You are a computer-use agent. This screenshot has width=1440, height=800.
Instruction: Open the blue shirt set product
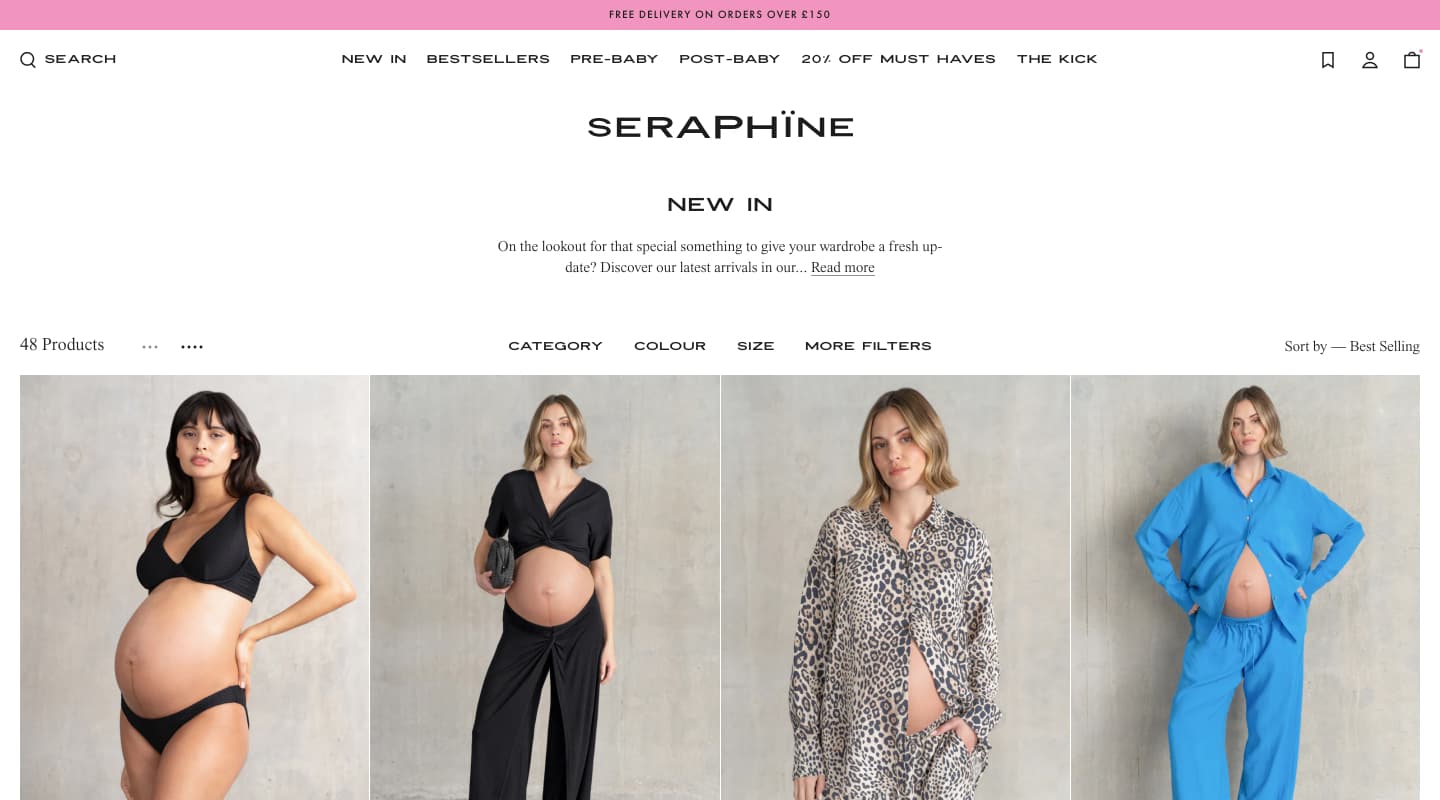(1245, 587)
